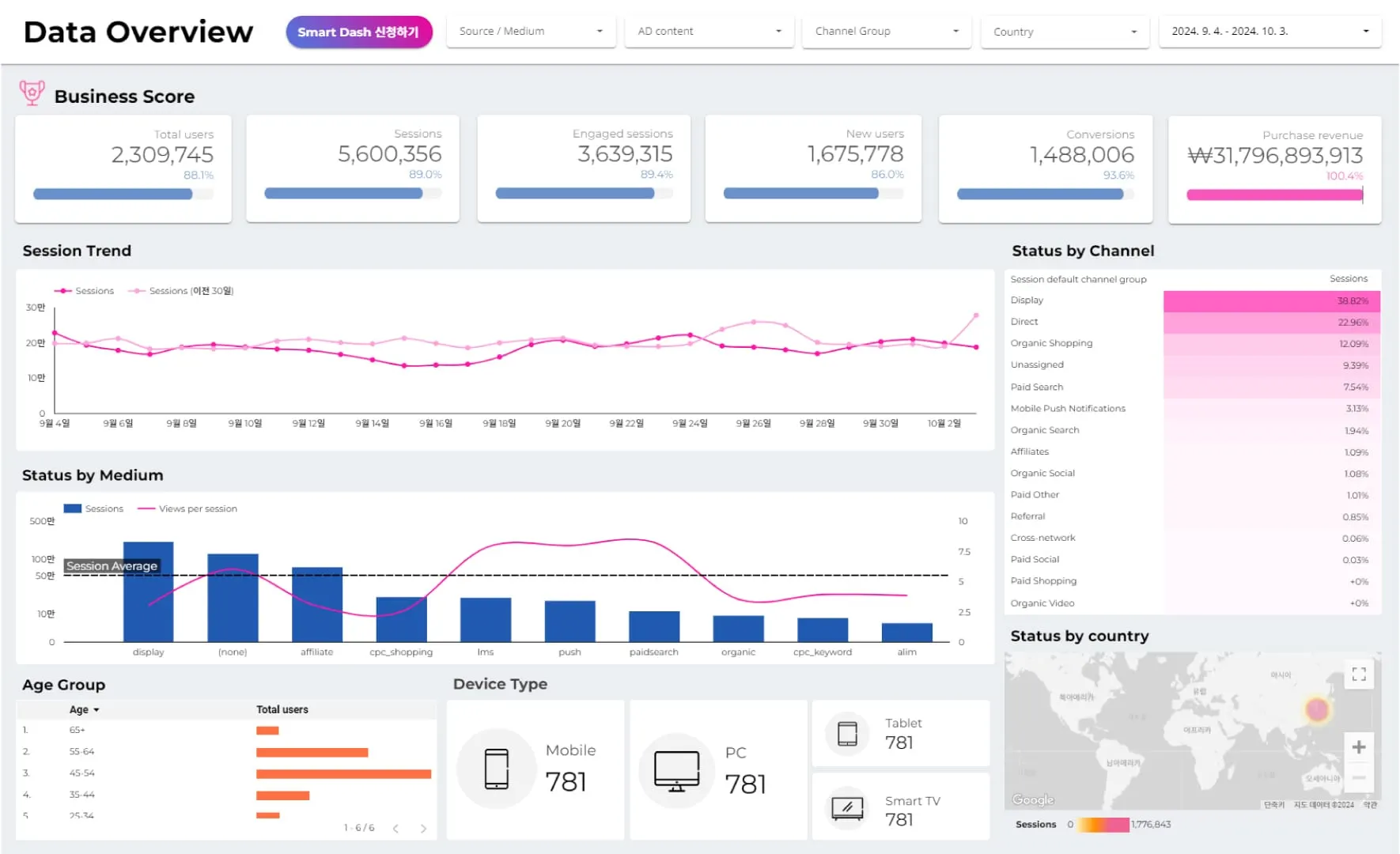Click the Sessions scorecard value 5,600,356

click(x=389, y=153)
